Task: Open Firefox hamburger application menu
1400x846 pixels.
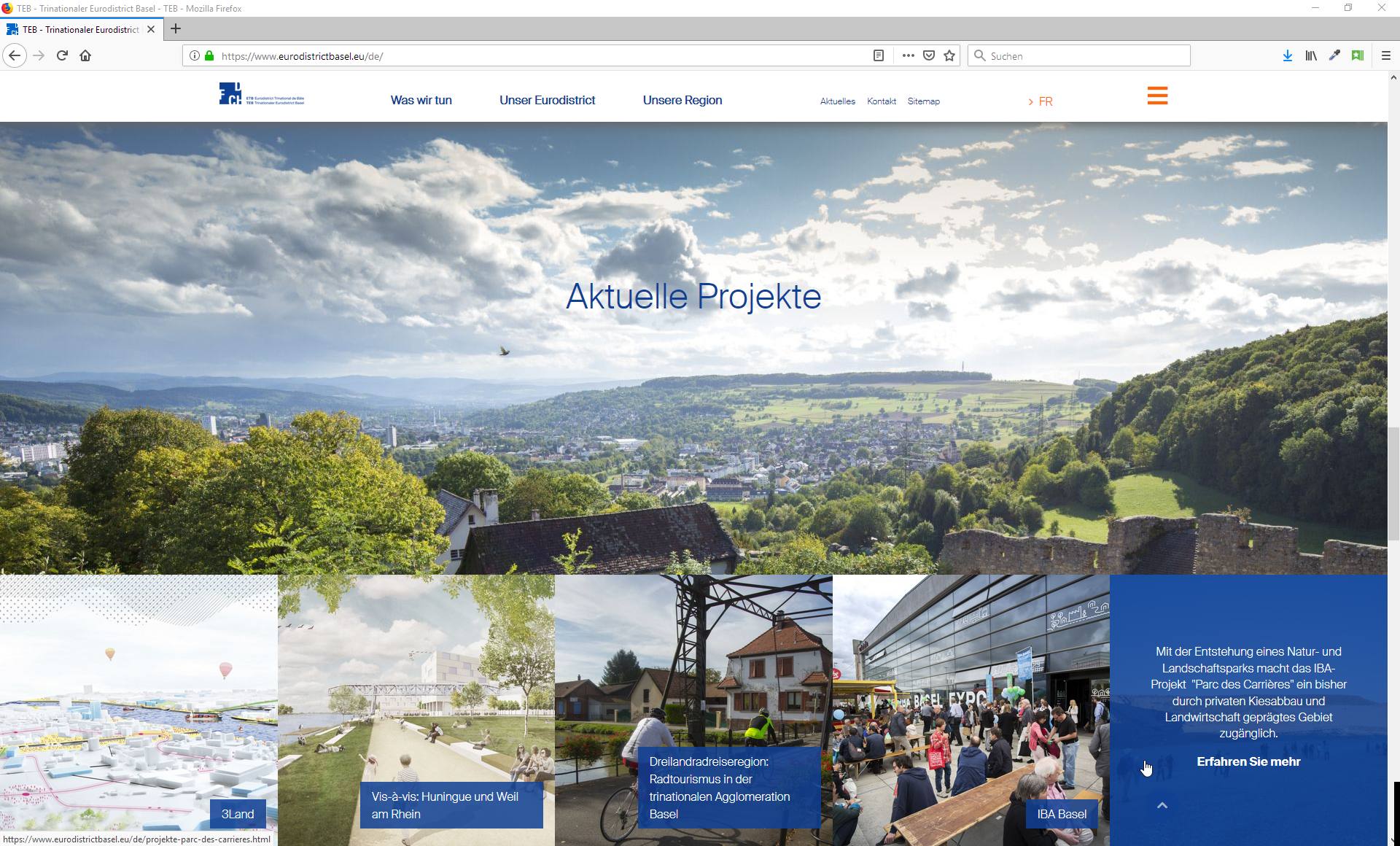Action: tap(1386, 55)
